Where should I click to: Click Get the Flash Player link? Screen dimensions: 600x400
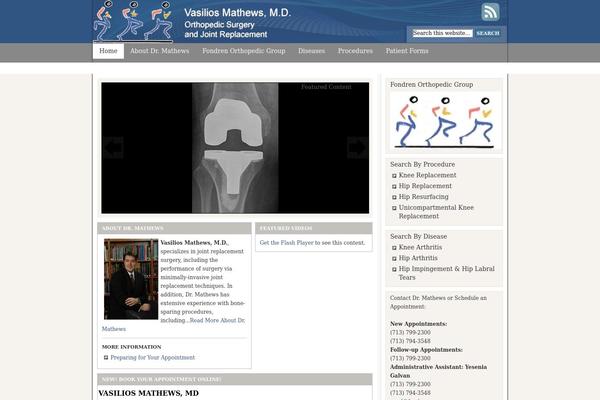click(x=288, y=243)
